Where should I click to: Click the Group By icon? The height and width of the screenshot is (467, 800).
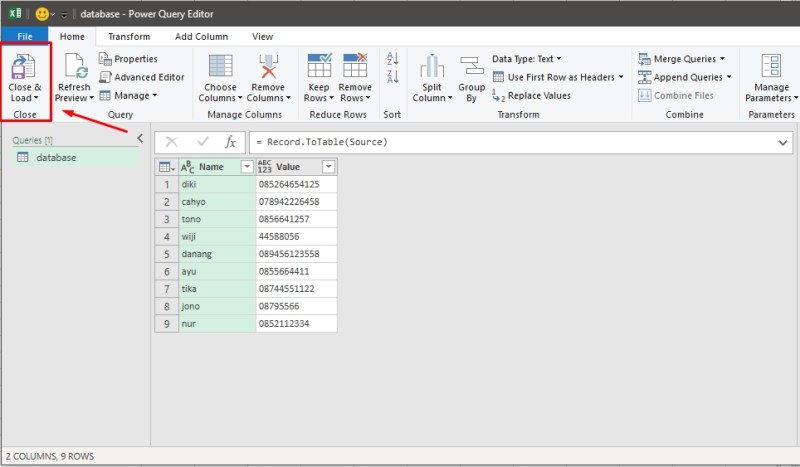(x=471, y=66)
